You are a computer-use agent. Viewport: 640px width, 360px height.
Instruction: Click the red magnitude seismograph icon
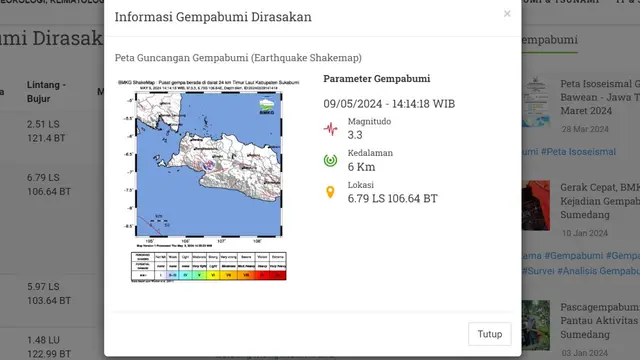click(331, 129)
